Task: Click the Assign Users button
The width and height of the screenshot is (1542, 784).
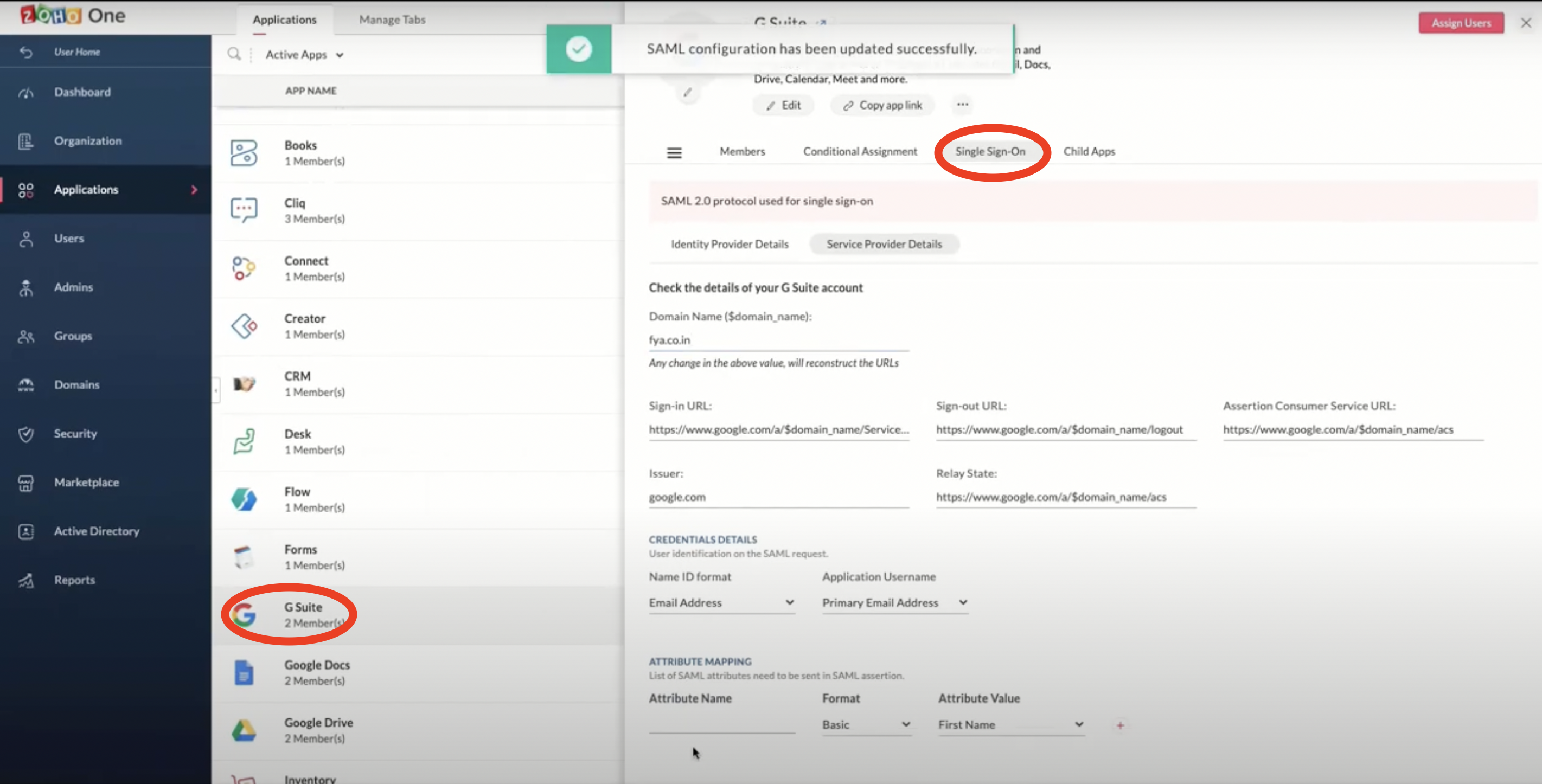Action: pyautogui.click(x=1461, y=23)
